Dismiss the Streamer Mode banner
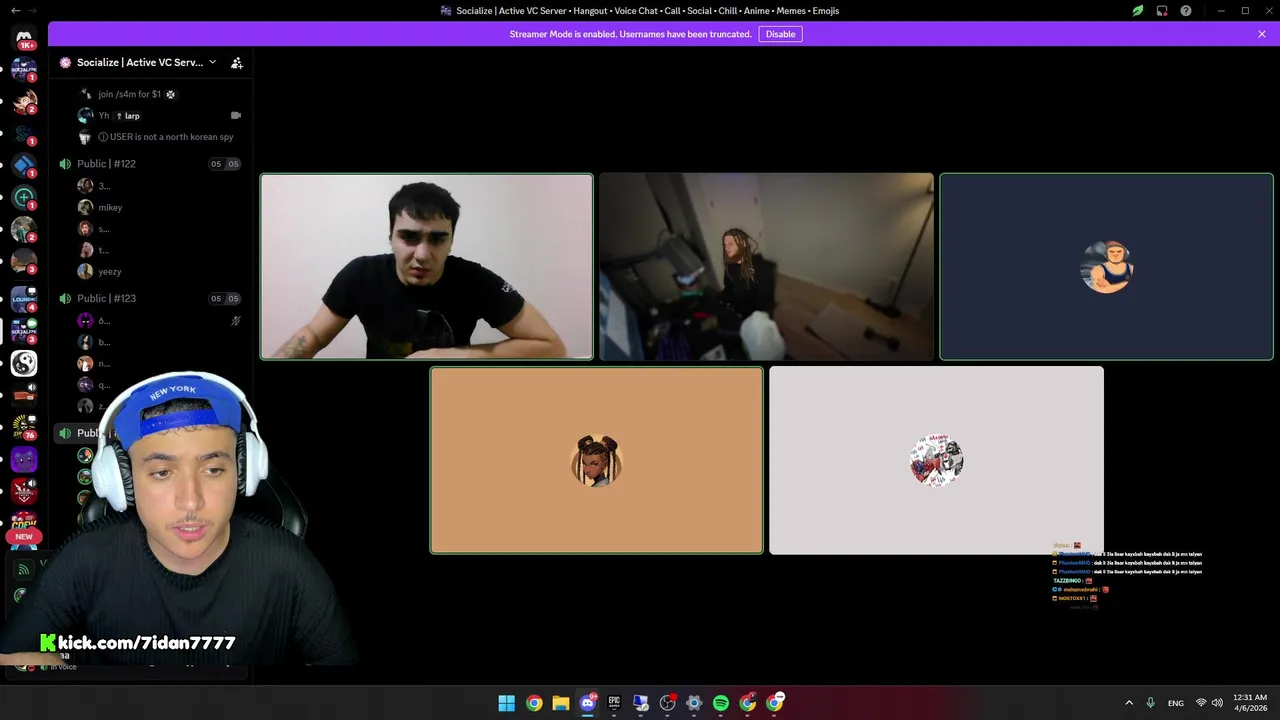The image size is (1280, 720). (x=1262, y=34)
